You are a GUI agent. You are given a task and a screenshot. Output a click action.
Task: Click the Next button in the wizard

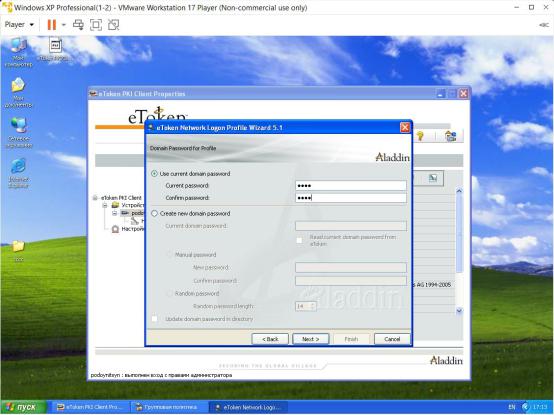tap(311, 339)
